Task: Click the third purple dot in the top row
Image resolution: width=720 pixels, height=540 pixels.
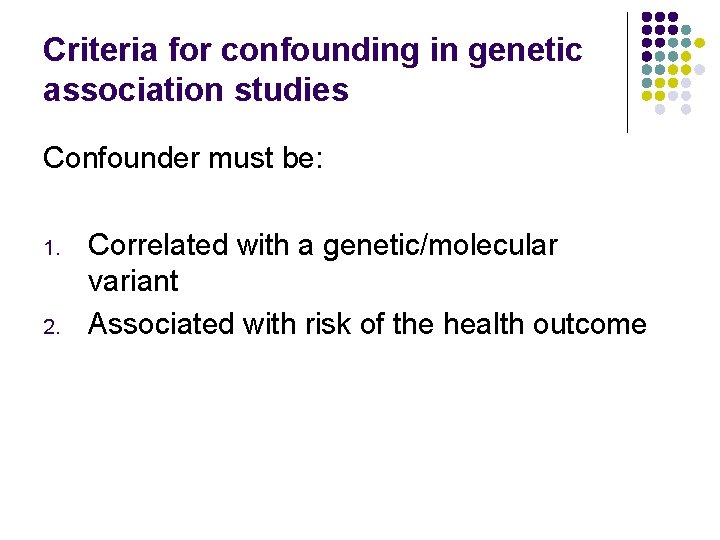Action: point(673,17)
